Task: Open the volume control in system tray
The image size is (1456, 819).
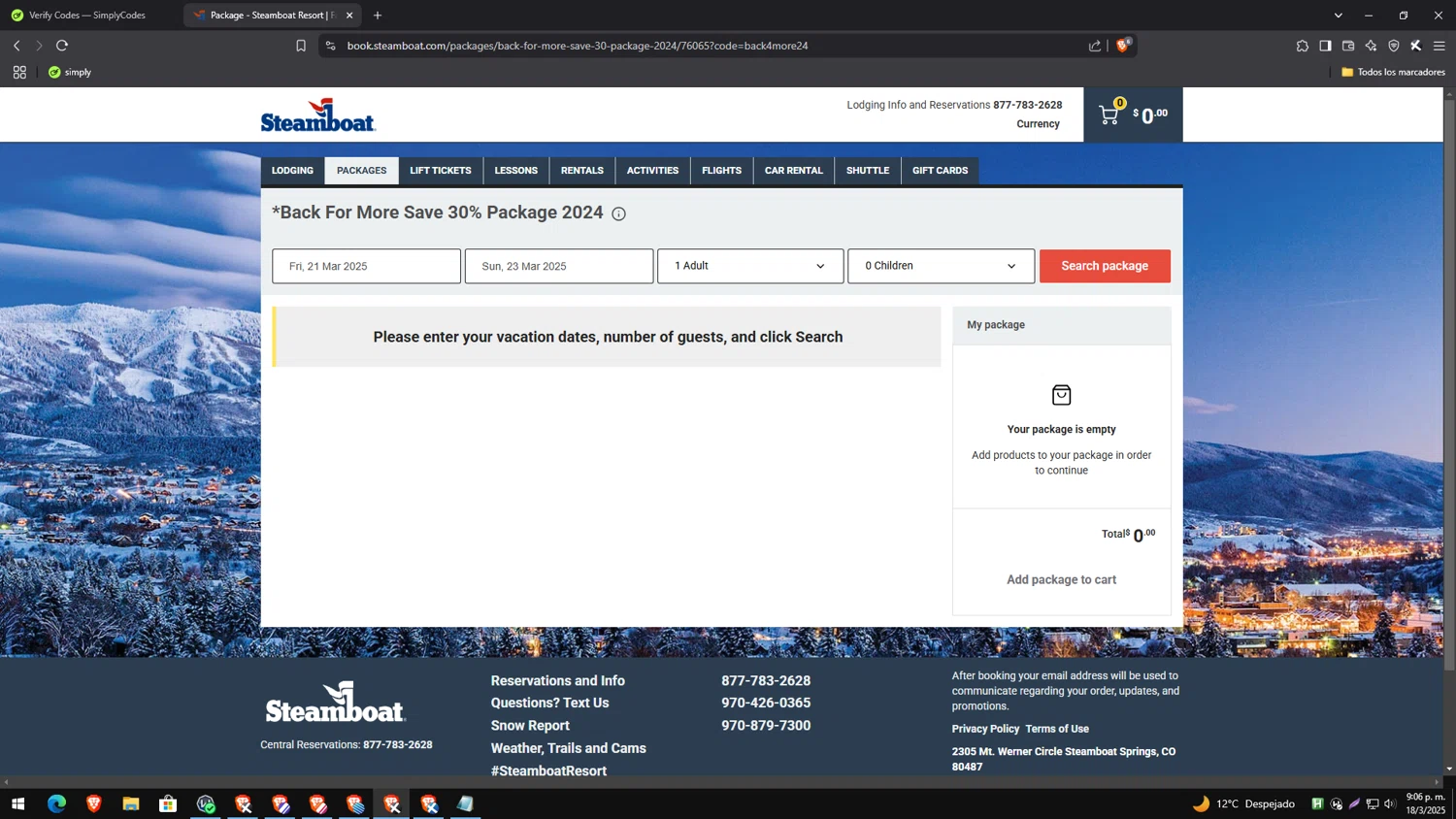Action: pyautogui.click(x=1390, y=803)
